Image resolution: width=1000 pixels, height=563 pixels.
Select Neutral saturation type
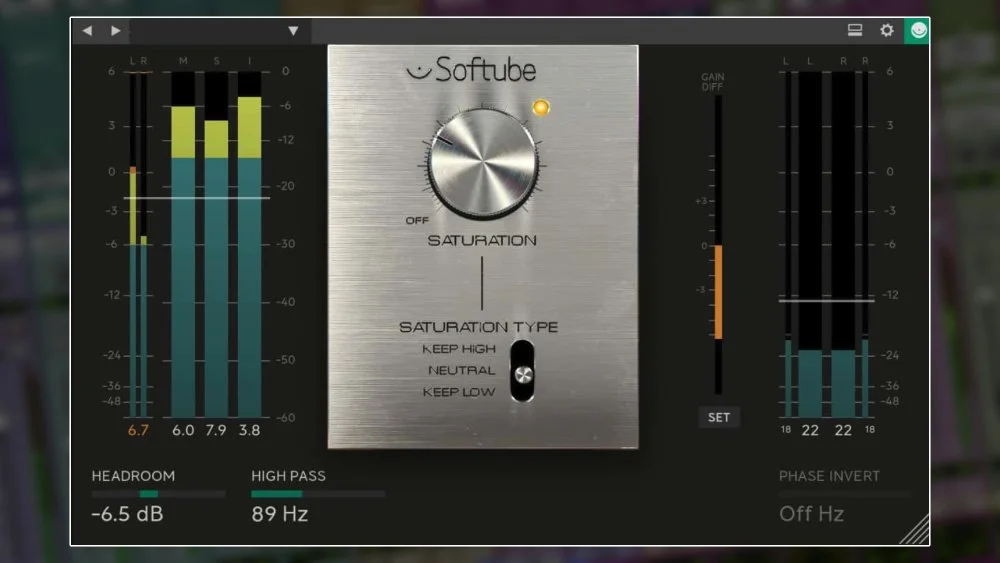pyautogui.click(x=461, y=370)
